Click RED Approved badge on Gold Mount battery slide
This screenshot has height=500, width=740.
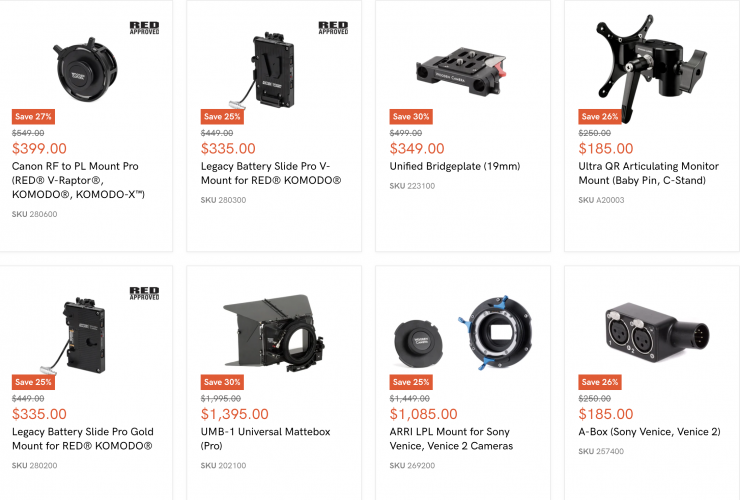pyautogui.click(x=144, y=293)
